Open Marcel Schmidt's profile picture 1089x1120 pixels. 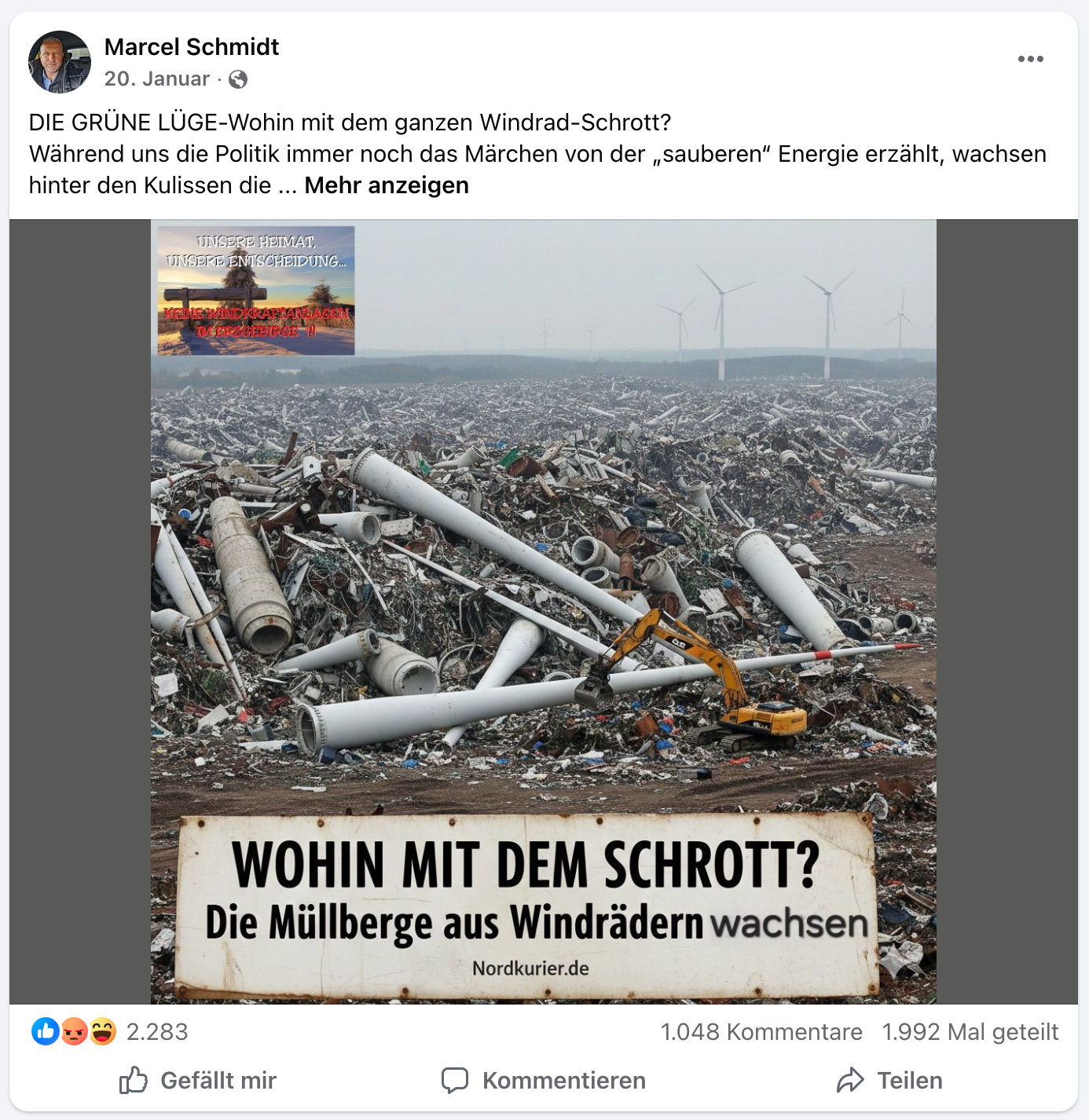tap(60, 62)
